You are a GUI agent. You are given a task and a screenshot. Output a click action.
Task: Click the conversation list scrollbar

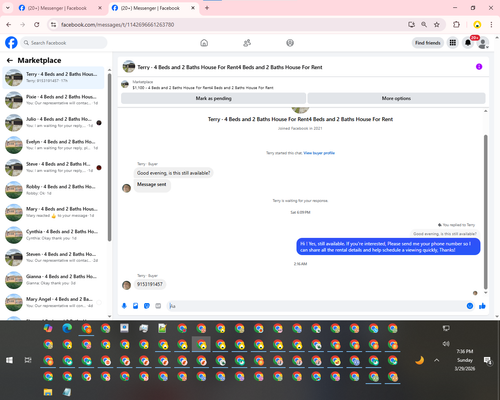109,157
